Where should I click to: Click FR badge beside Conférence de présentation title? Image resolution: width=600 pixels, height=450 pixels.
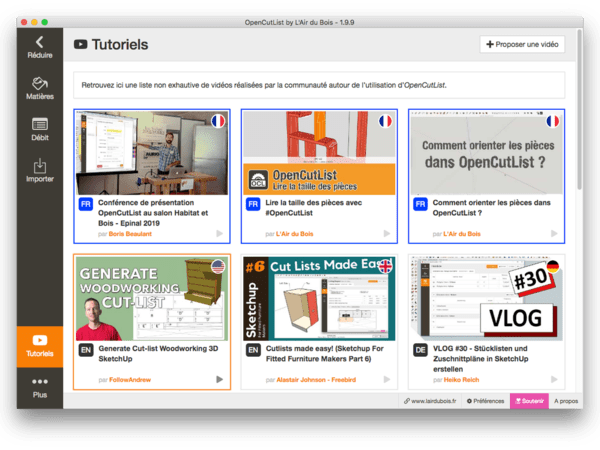click(86, 204)
